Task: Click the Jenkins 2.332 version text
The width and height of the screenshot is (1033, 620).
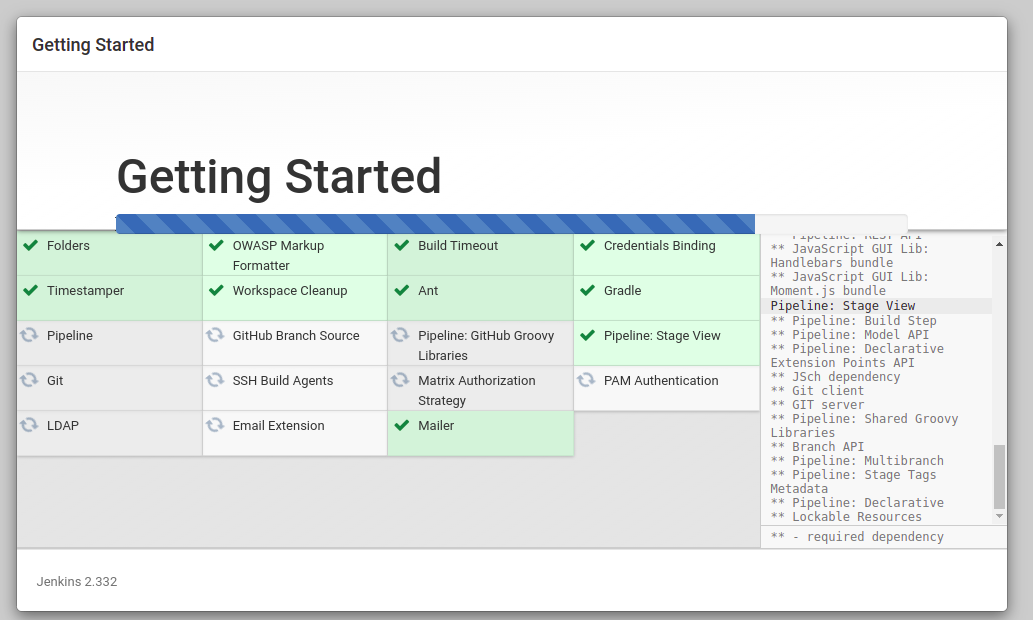Action: point(77,581)
